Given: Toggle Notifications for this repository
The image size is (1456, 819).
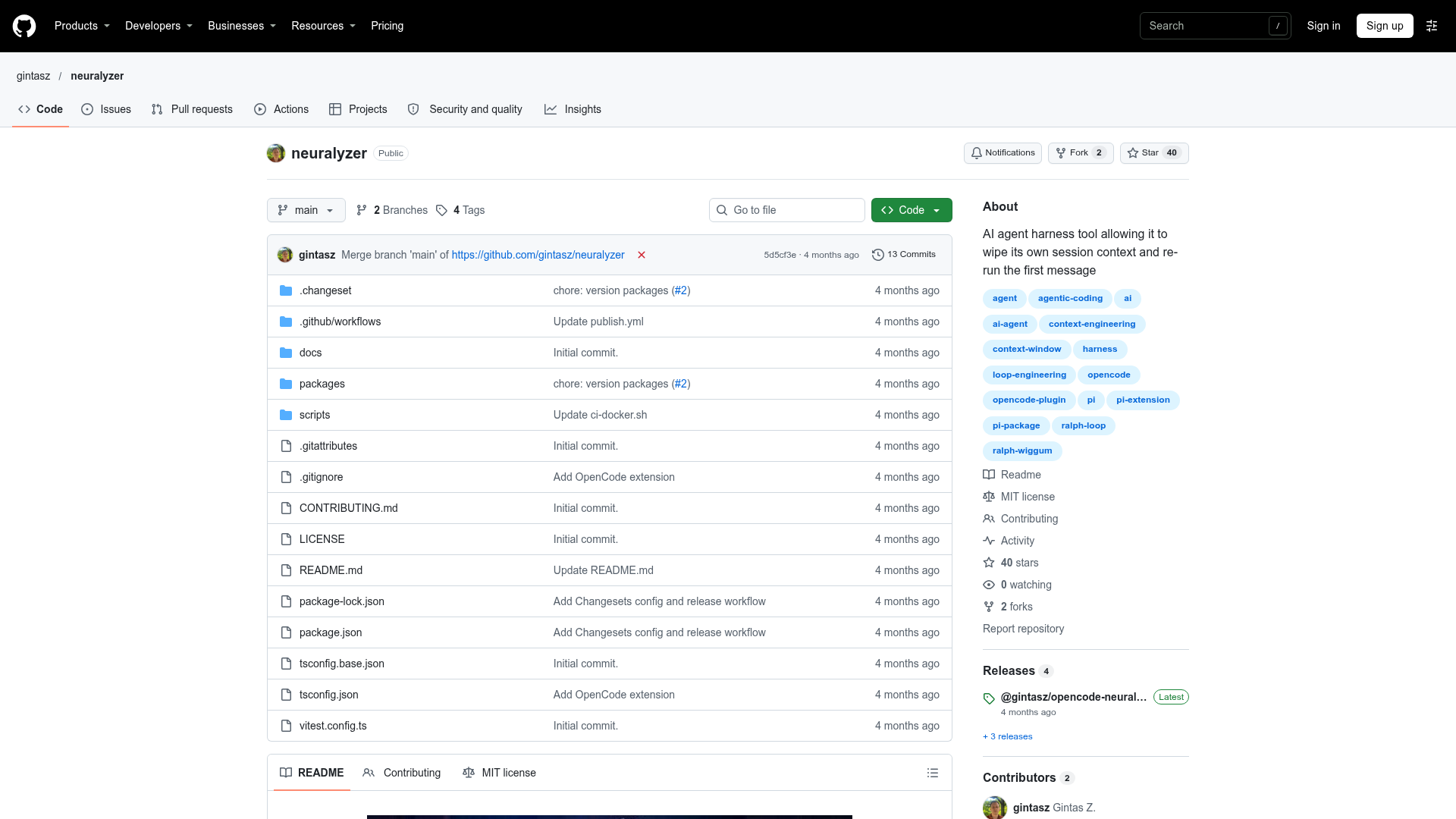Looking at the screenshot, I should pyautogui.click(x=1003, y=153).
